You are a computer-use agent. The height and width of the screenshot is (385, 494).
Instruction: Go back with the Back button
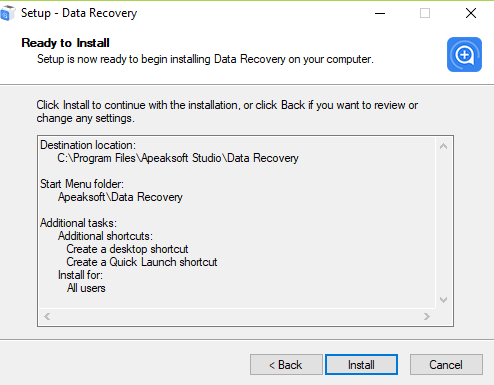coord(286,364)
